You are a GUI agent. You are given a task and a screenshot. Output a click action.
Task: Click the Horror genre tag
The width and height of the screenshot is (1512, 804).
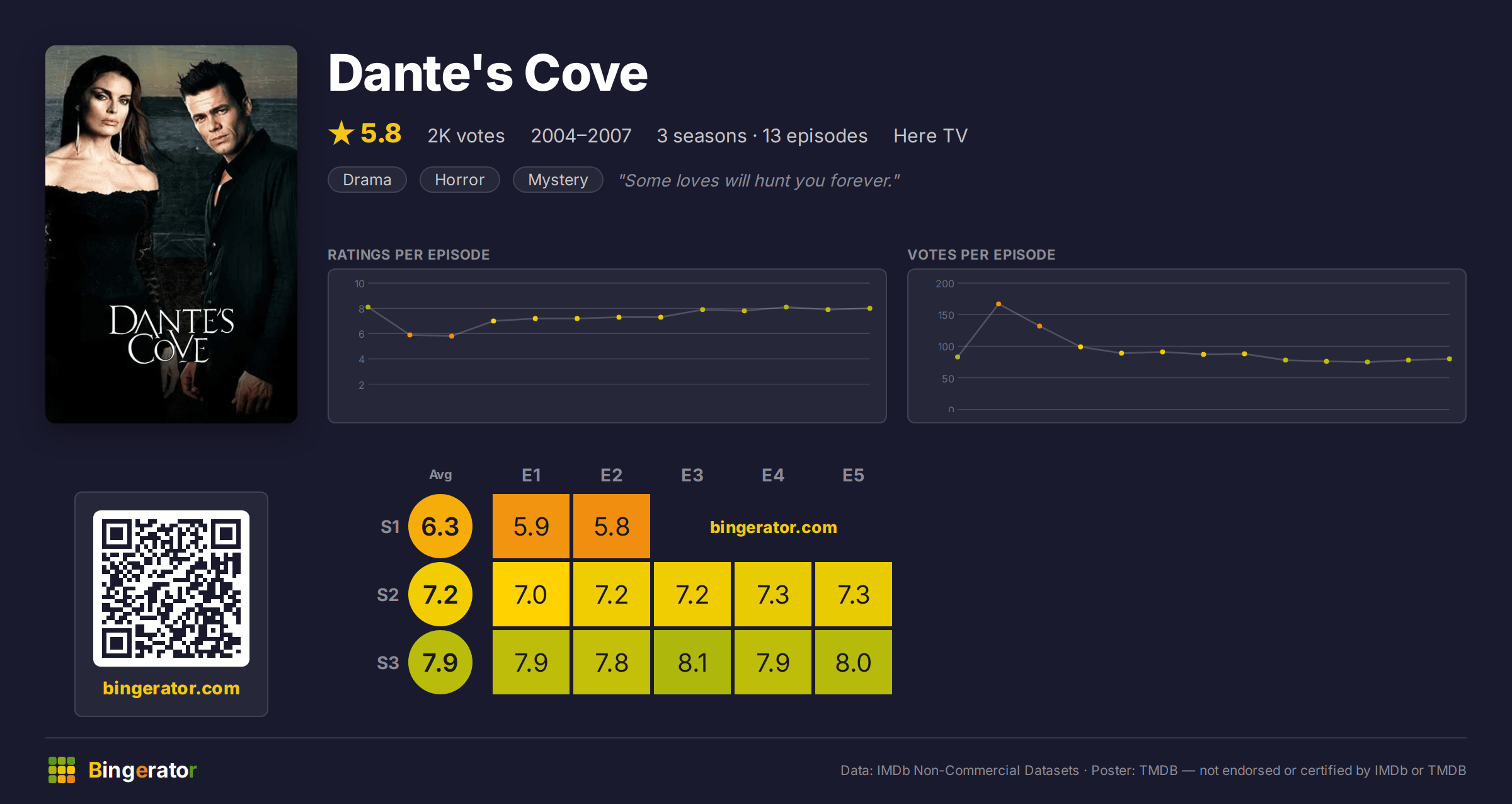tap(460, 180)
